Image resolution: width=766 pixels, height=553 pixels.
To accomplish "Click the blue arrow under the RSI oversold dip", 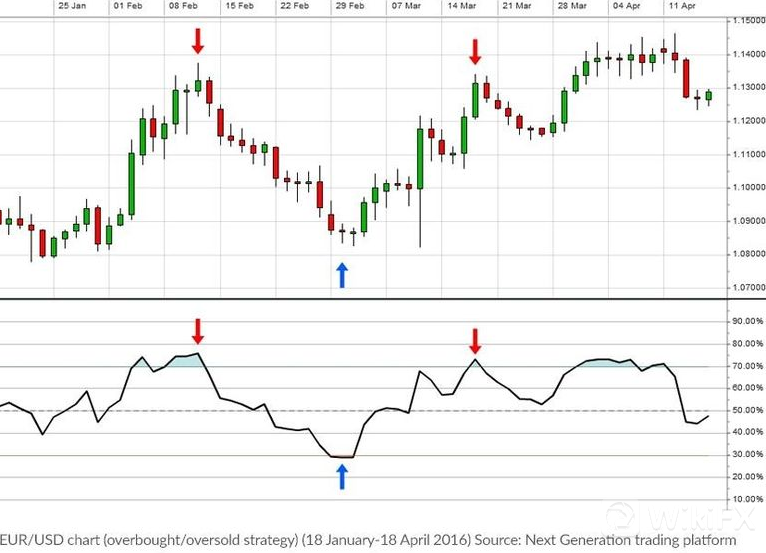I will [342, 476].
